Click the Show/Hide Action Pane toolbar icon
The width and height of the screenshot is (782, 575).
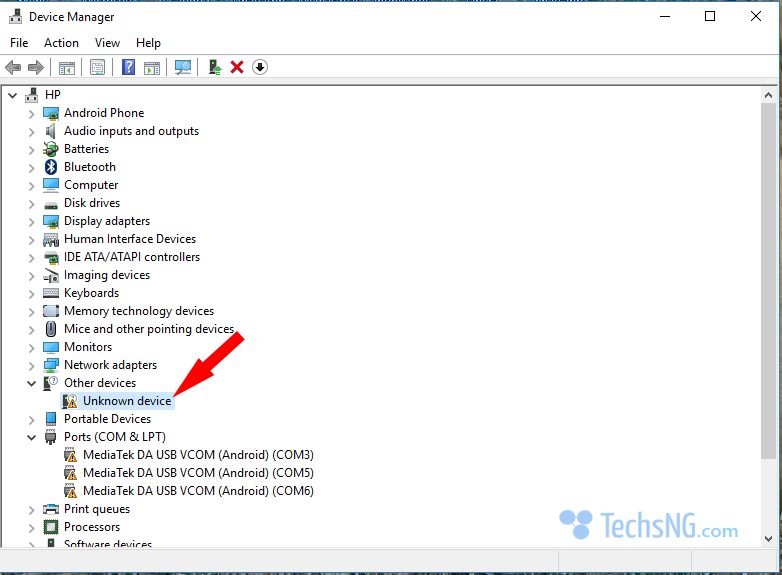tap(152, 67)
